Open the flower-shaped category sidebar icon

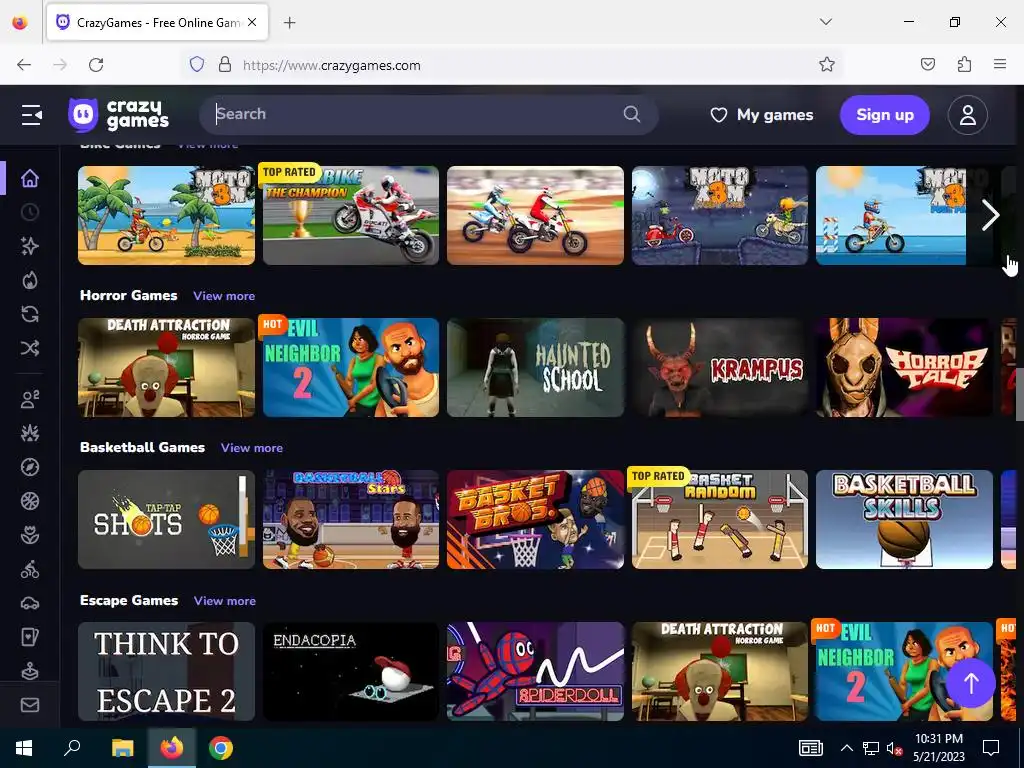pyautogui.click(x=29, y=535)
